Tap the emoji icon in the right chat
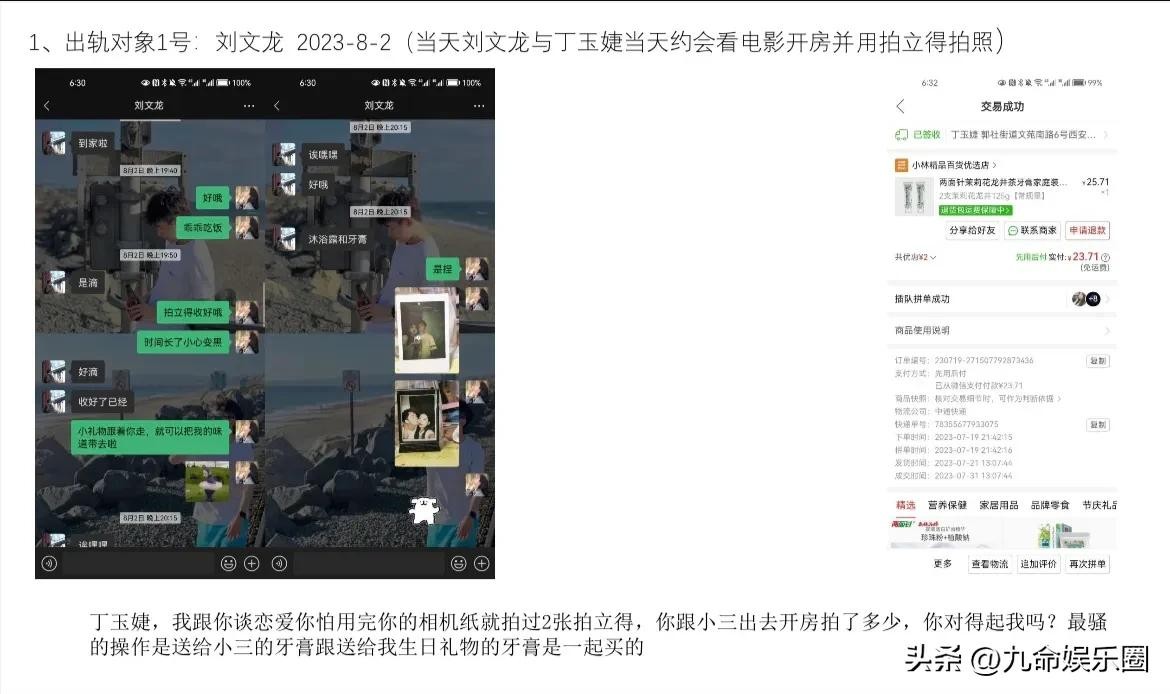This screenshot has width=1170, height=694. pyautogui.click(x=459, y=563)
